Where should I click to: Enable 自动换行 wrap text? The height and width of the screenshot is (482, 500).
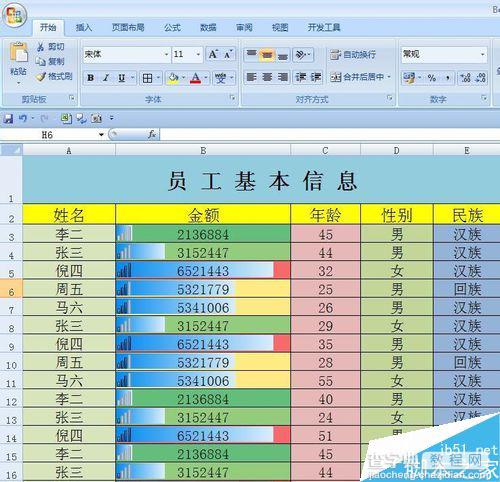pos(353,54)
